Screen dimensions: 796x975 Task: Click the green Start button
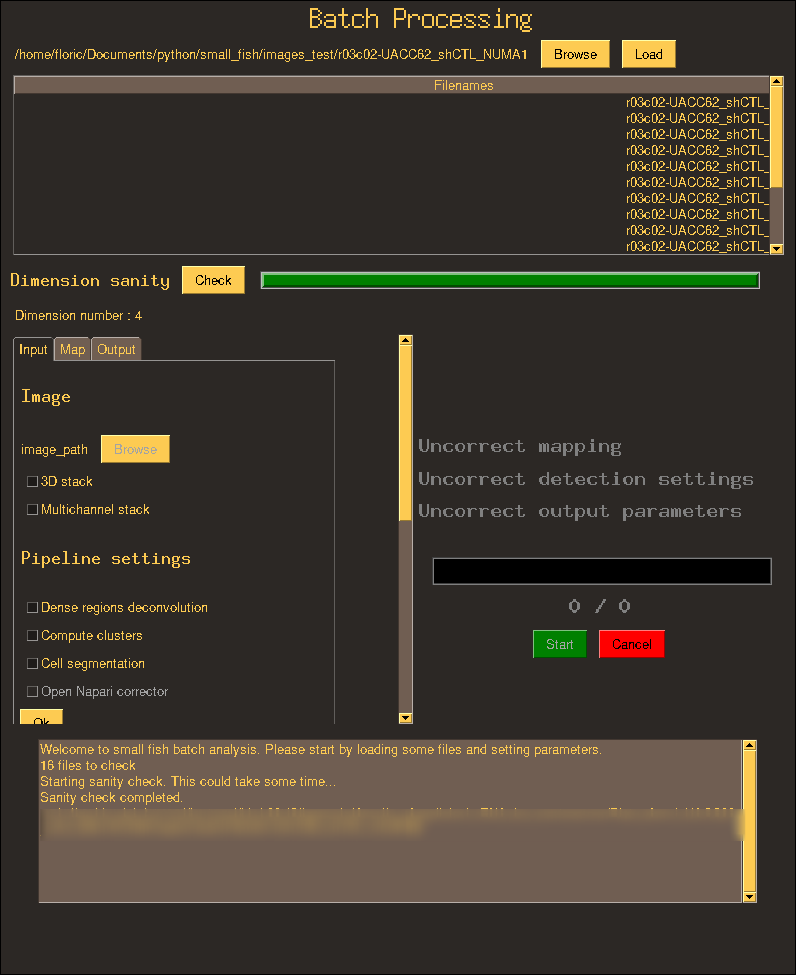pyautogui.click(x=560, y=644)
